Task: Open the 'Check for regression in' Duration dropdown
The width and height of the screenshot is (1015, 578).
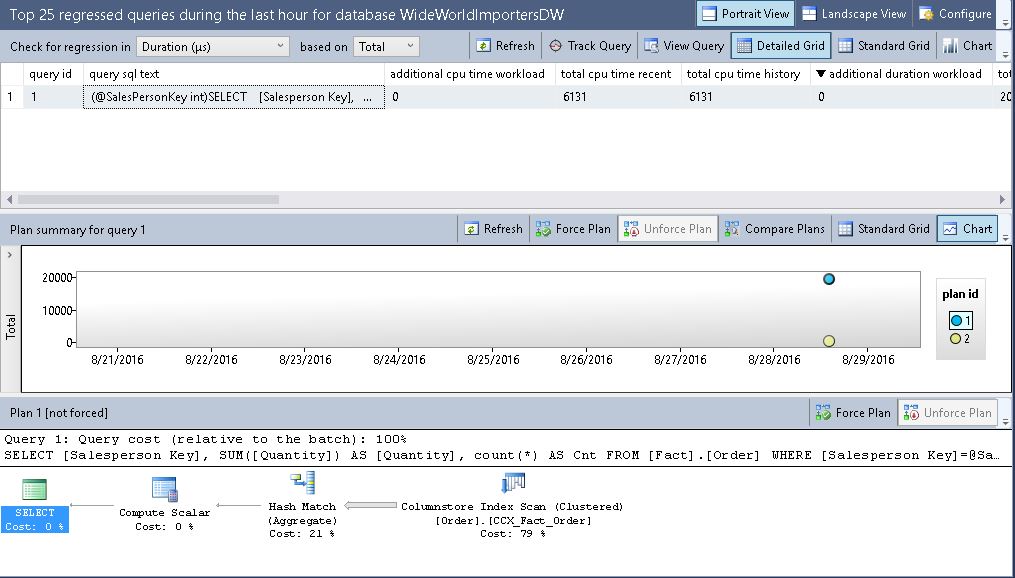Action: click(212, 47)
